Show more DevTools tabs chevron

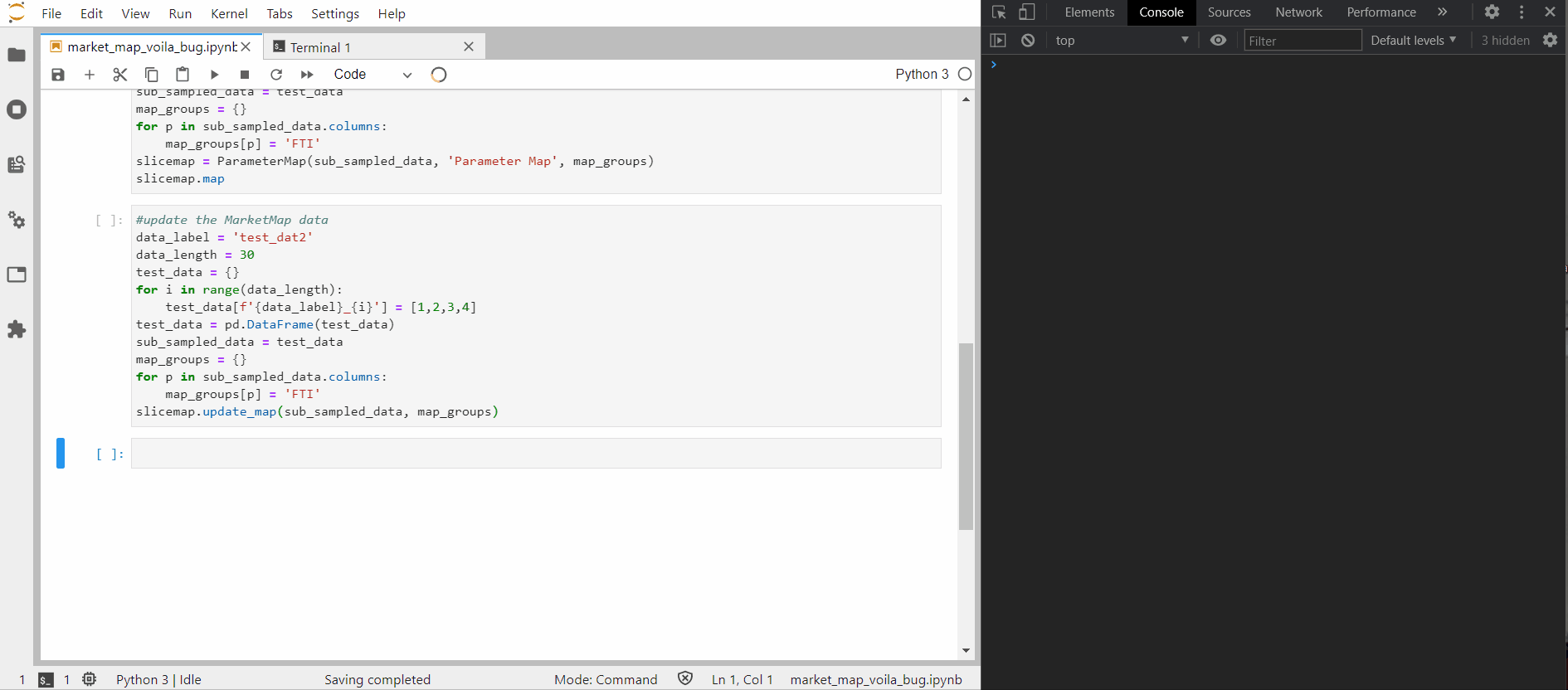click(1443, 12)
